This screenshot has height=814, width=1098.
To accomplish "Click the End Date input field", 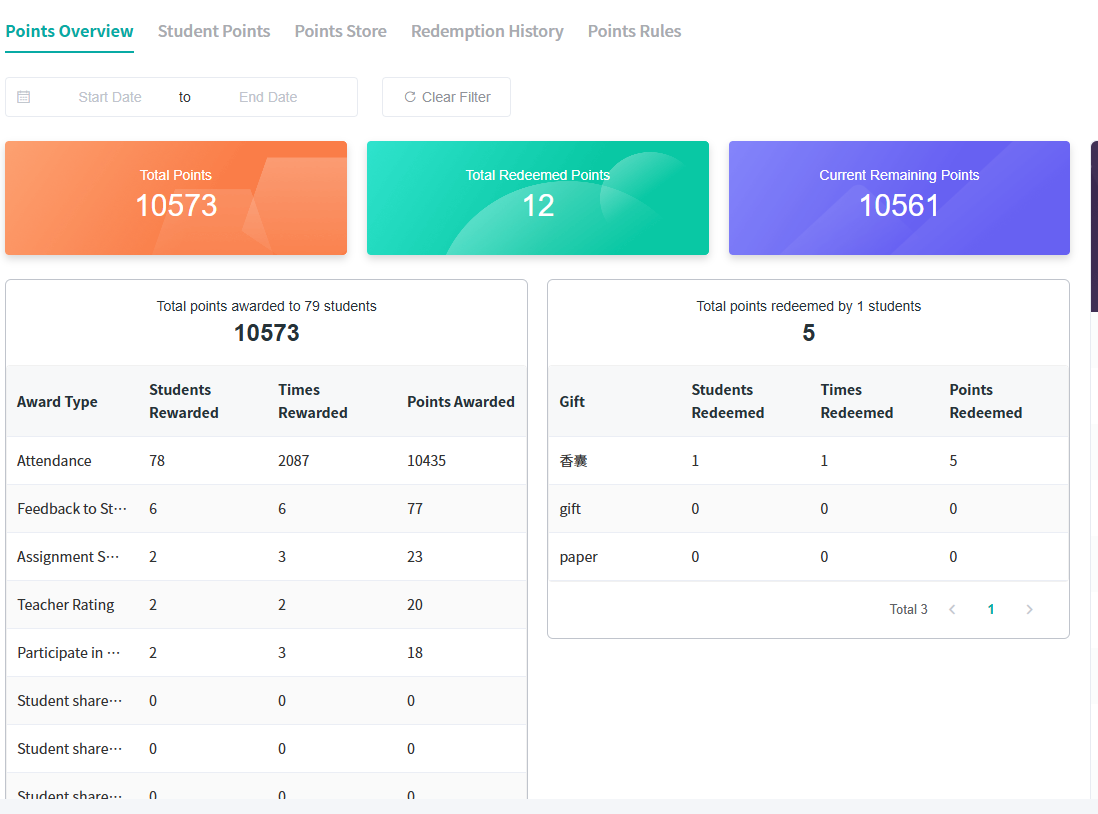I will [268, 97].
